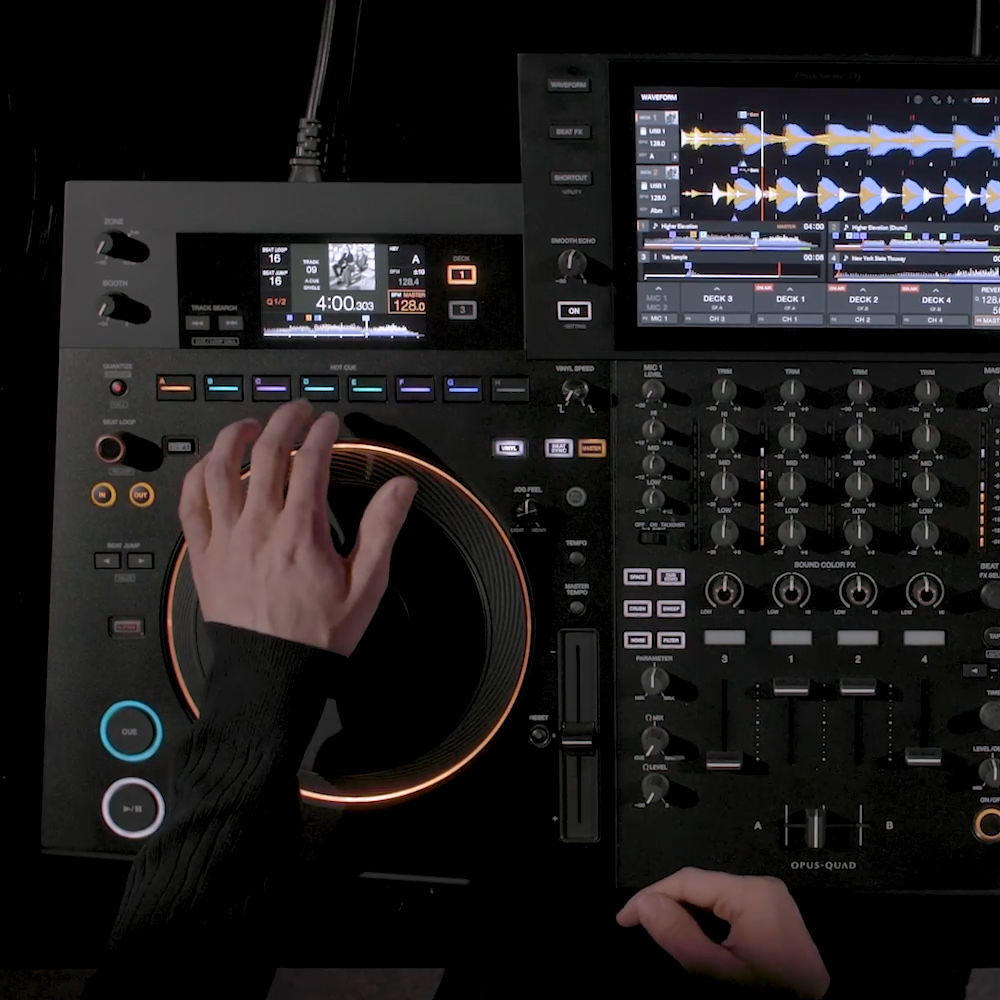Screen dimensions: 1000x1000
Task: Toggle the BEAT SYNC button
Action: [x=558, y=448]
